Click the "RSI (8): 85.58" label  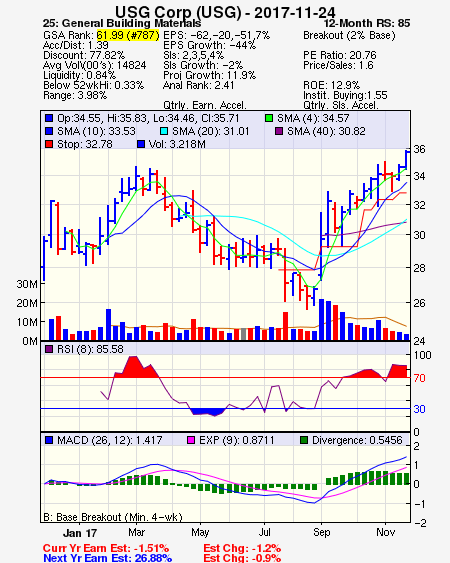tap(90, 349)
